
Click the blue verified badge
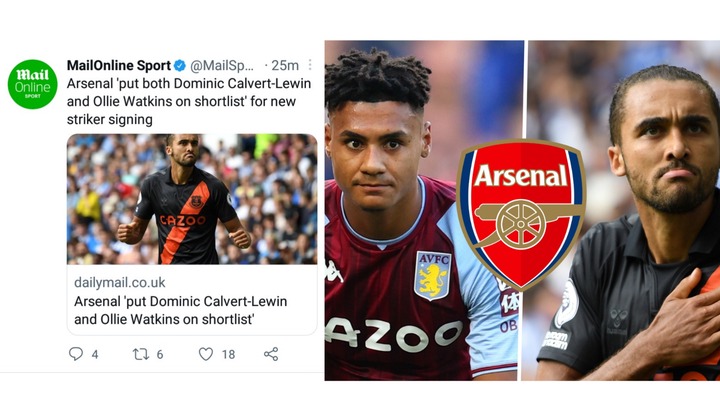tap(180, 66)
